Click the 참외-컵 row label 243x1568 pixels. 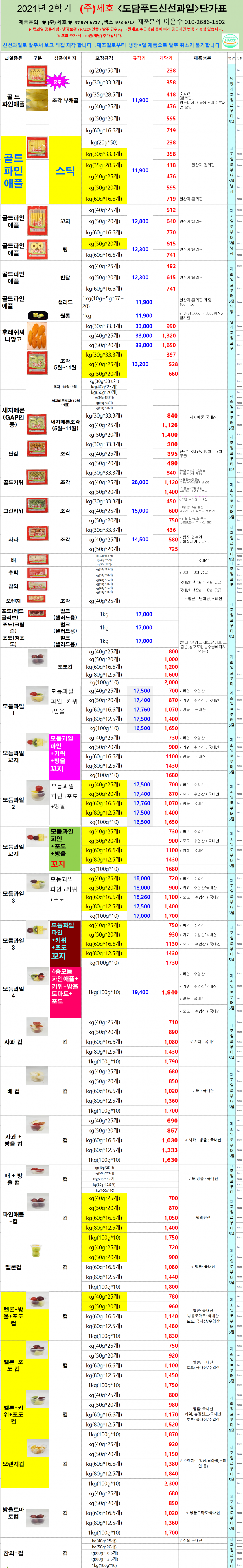[x=13, y=1553]
